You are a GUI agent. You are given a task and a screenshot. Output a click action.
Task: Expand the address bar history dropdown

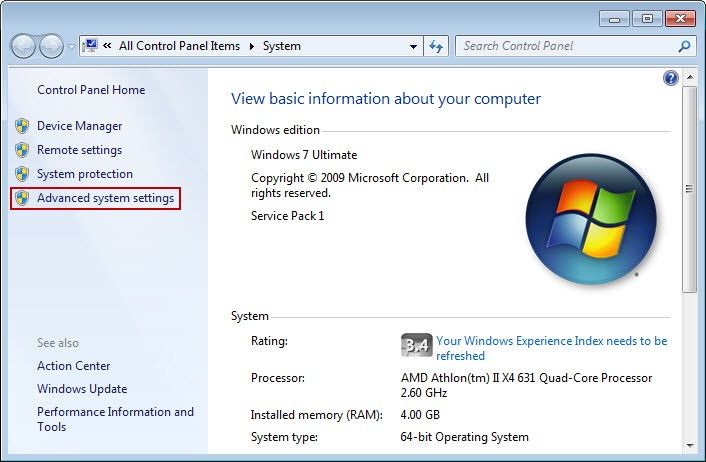click(413, 46)
